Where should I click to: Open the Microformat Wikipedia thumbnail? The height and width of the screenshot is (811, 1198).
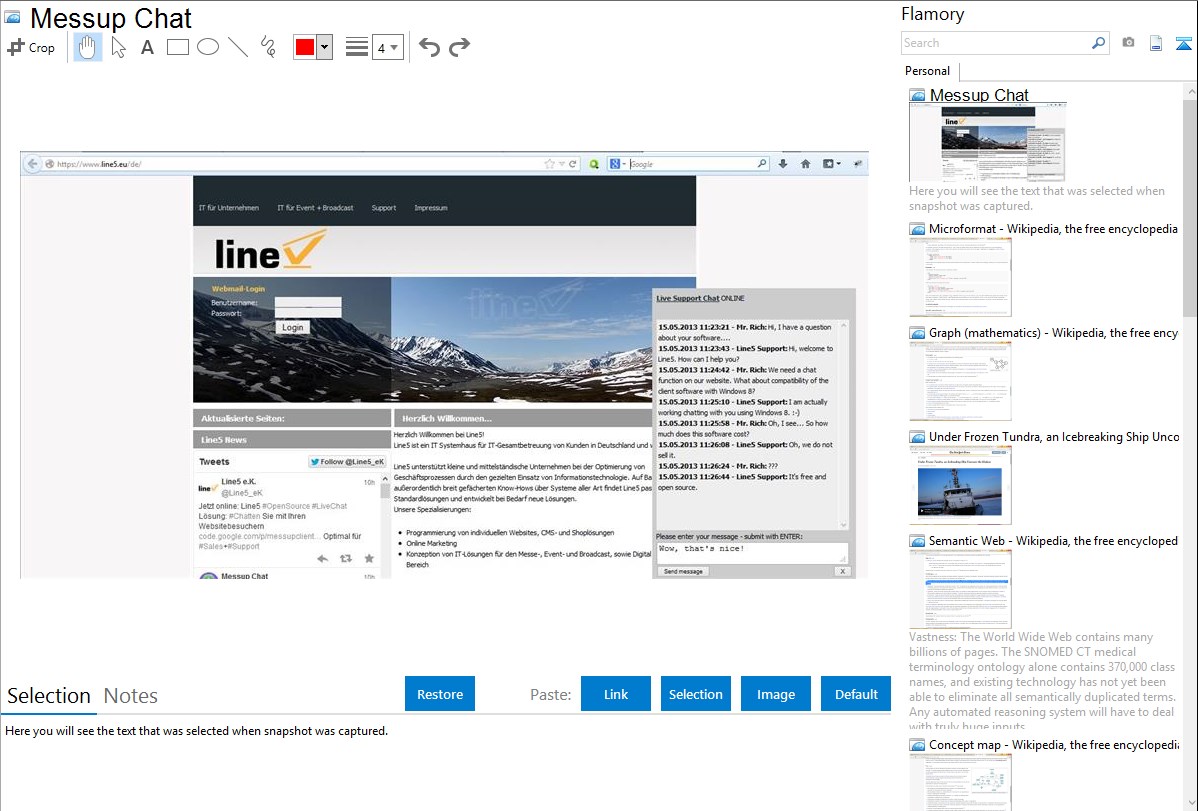click(x=960, y=277)
